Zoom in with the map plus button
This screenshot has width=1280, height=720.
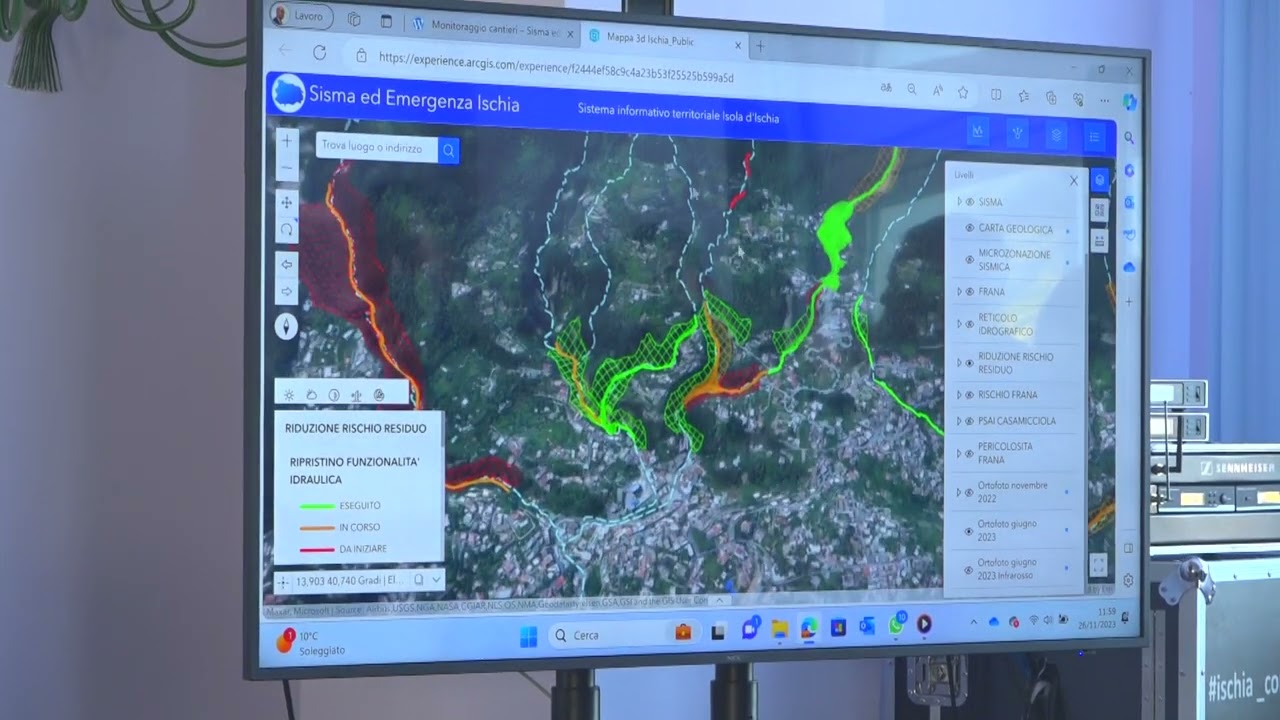click(x=287, y=142)
